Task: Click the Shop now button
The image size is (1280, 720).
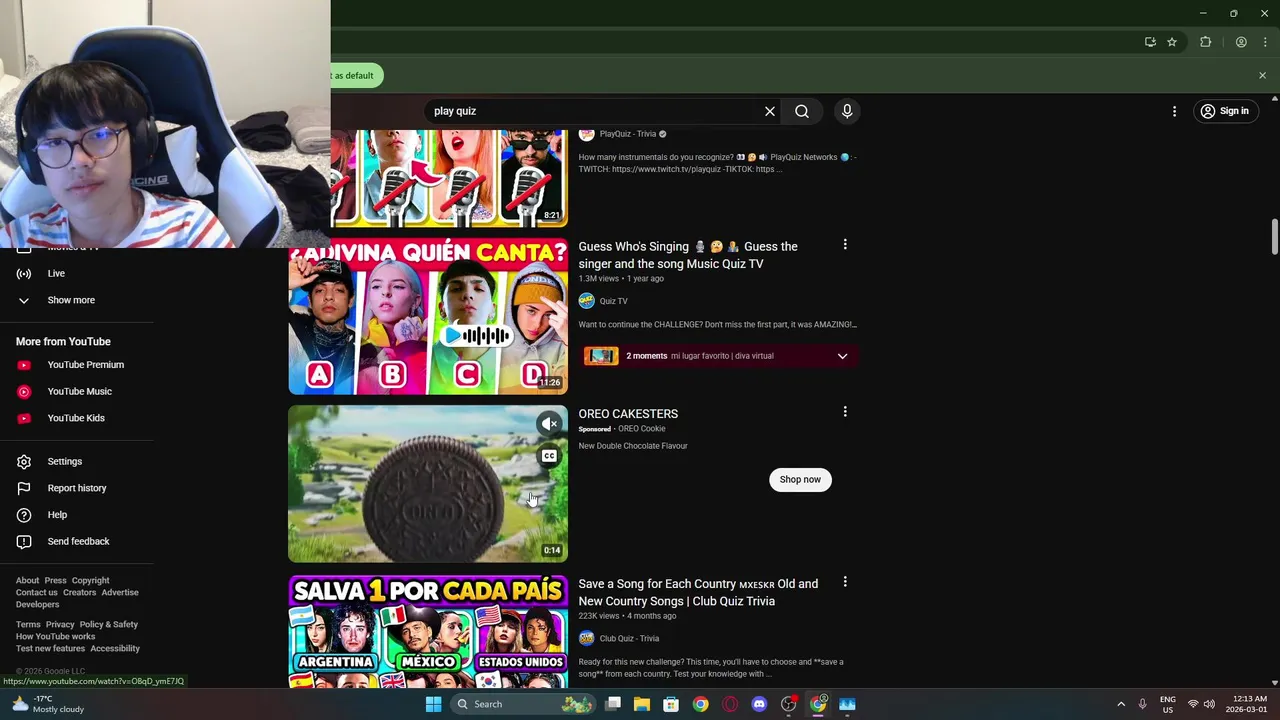Action: [x=800, y=479]
